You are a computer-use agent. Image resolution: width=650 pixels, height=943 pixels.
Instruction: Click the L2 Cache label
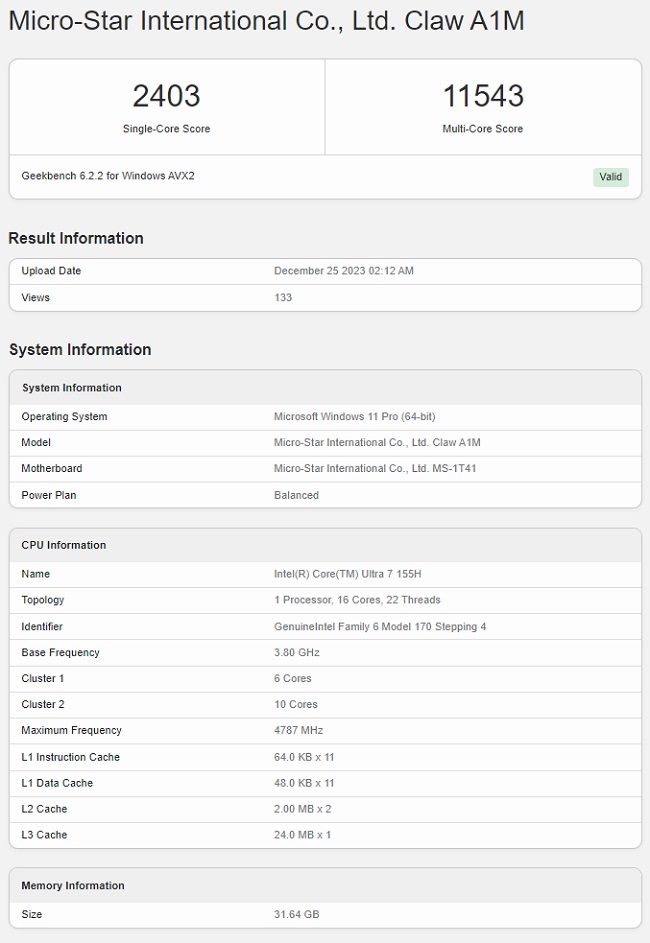44,809
